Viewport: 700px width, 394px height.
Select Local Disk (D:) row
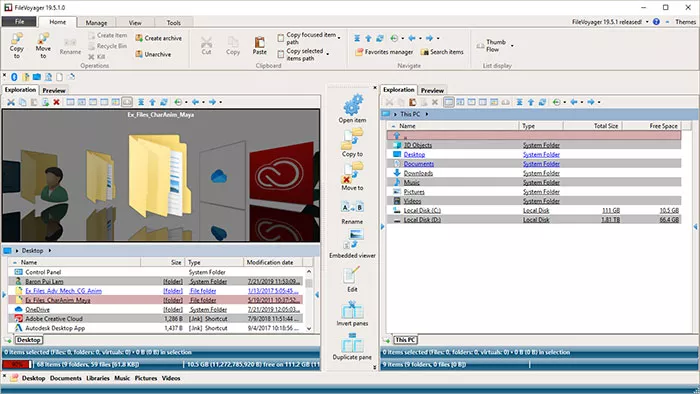click(x=534, y=220)
